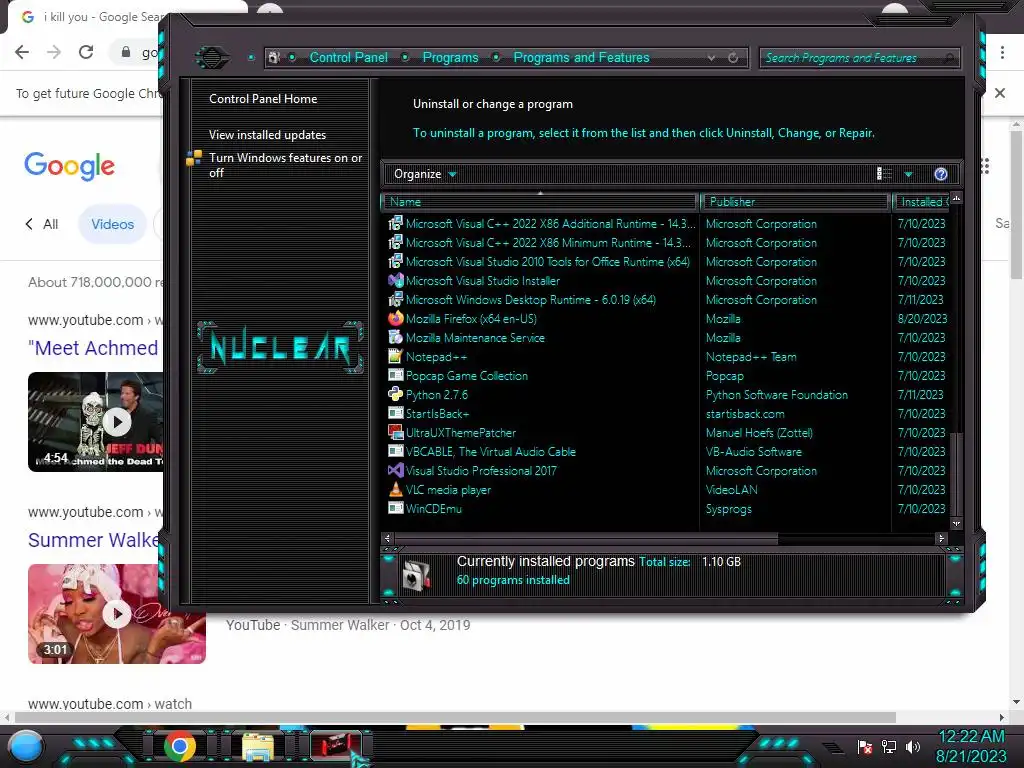The height and width of the screenshot is (768, 1024).
Task: Click Python Software Foundation publisher cell
Action: coord(776,394)
